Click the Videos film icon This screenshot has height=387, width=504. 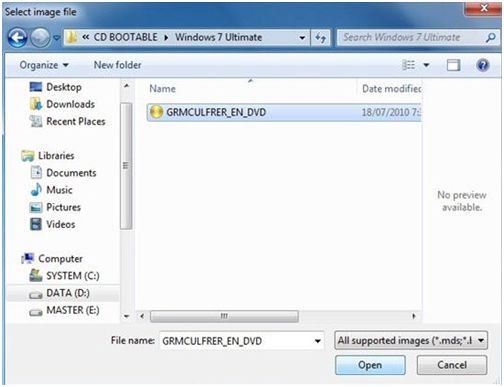click(x=36, y=224)
